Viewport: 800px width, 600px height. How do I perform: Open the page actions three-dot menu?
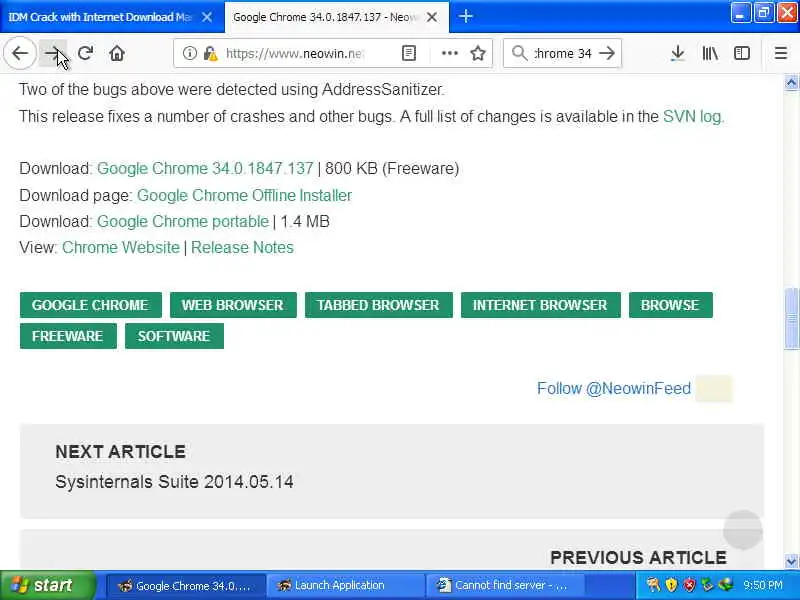click(449, 53)
